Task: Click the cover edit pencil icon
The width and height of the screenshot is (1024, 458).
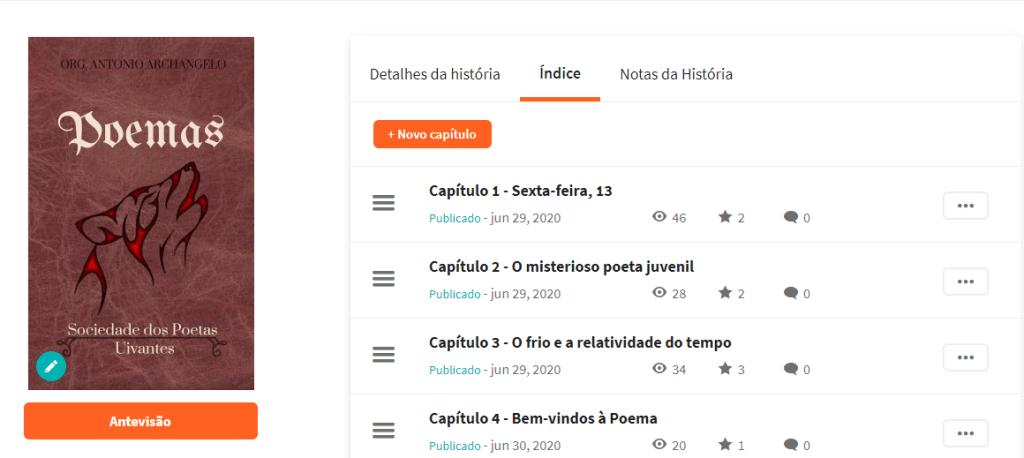Action: point(51,366)
